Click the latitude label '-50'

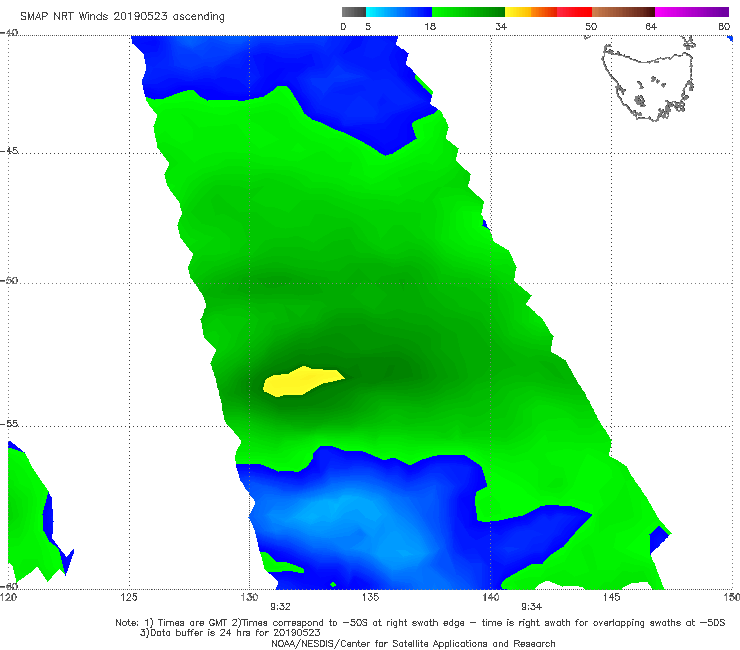[9, 280]
